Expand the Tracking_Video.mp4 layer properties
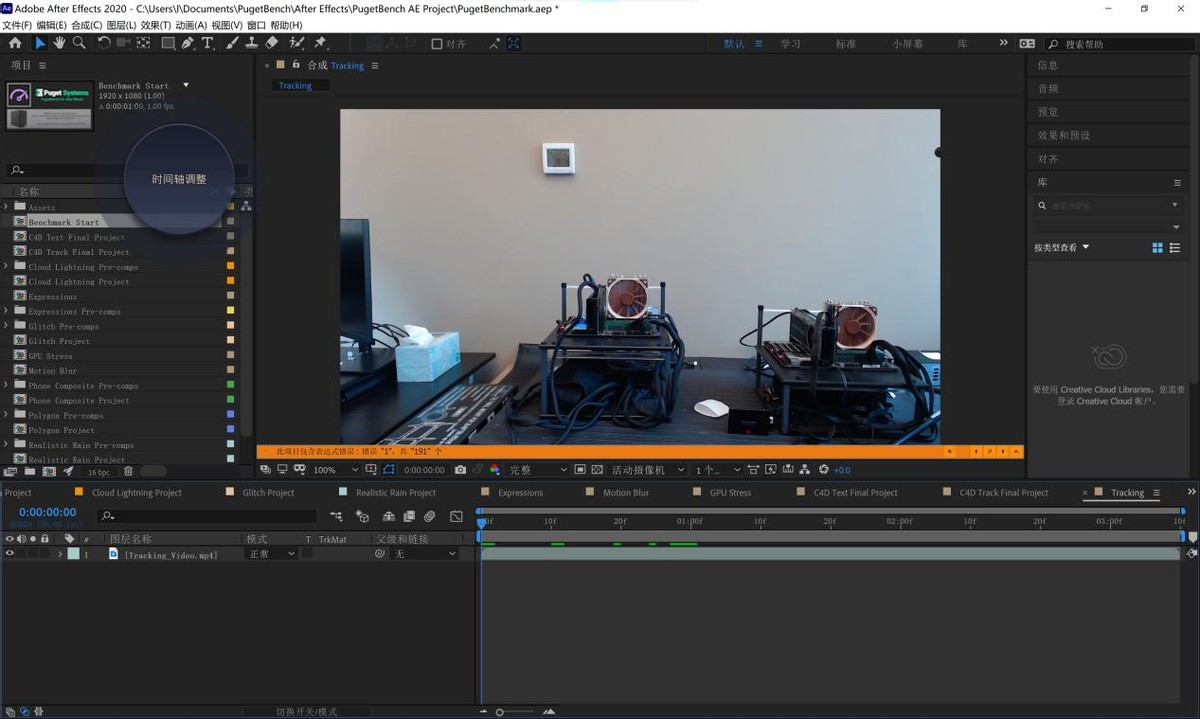The height and width of the screenshot is (719, 1200). (60, 554)
